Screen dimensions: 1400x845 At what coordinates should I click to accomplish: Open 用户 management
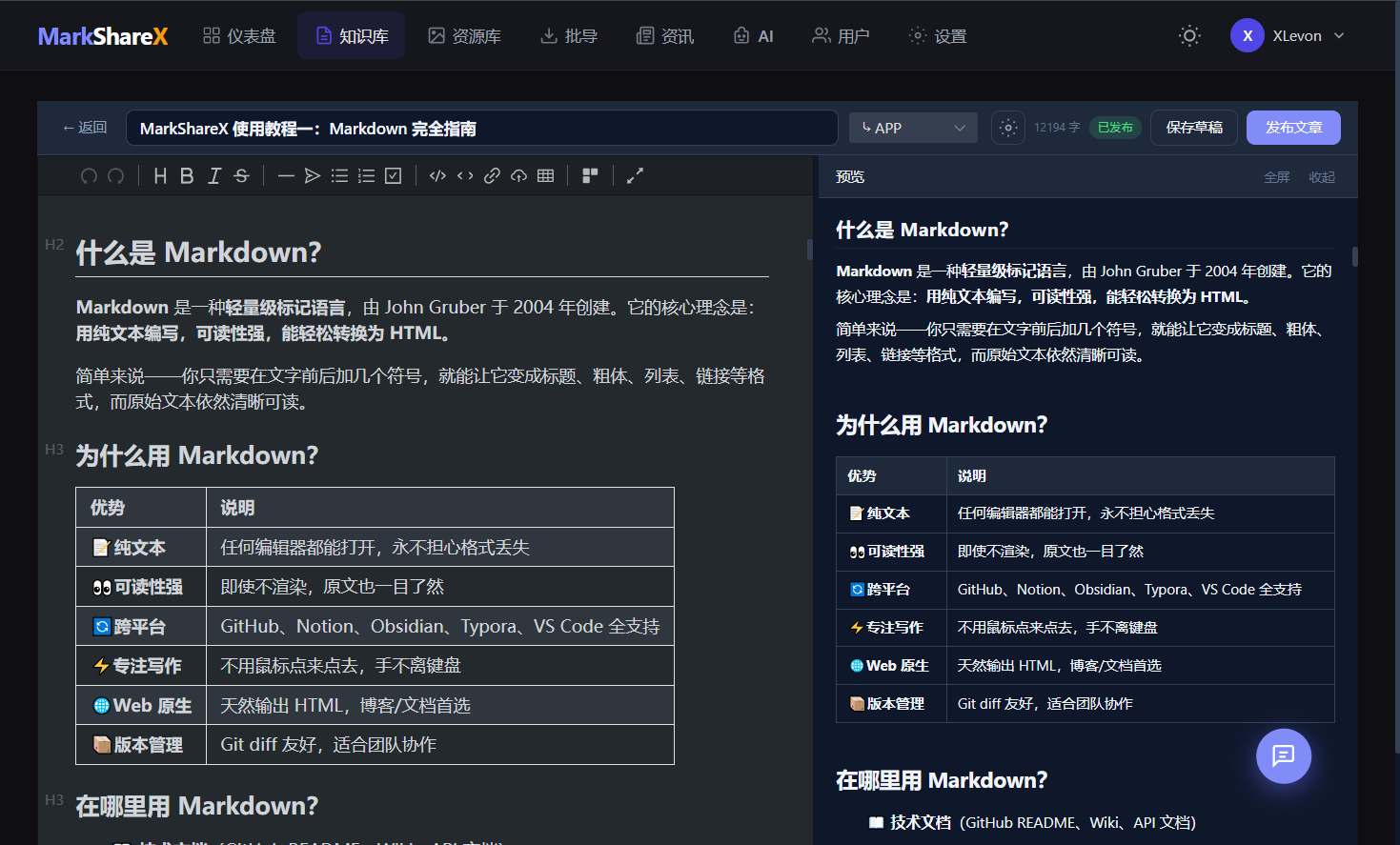(841, 36)
